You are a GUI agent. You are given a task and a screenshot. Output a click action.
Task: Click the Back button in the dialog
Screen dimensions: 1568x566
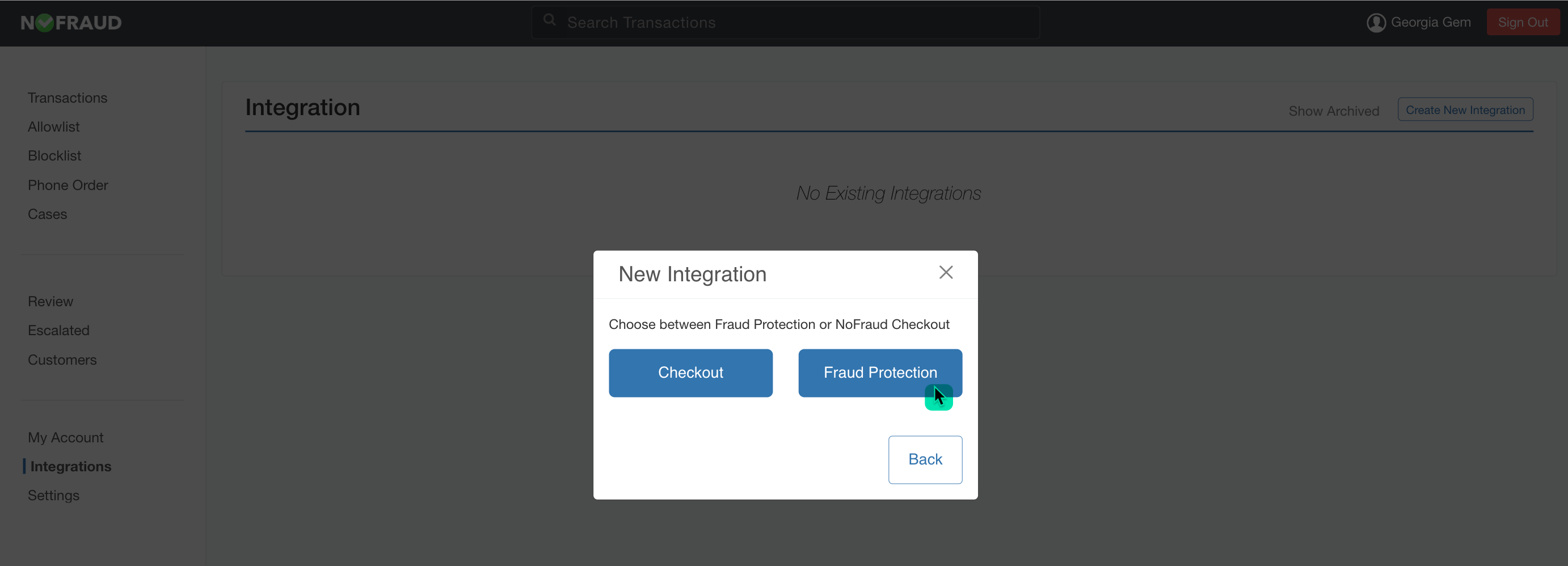point(925,459)
